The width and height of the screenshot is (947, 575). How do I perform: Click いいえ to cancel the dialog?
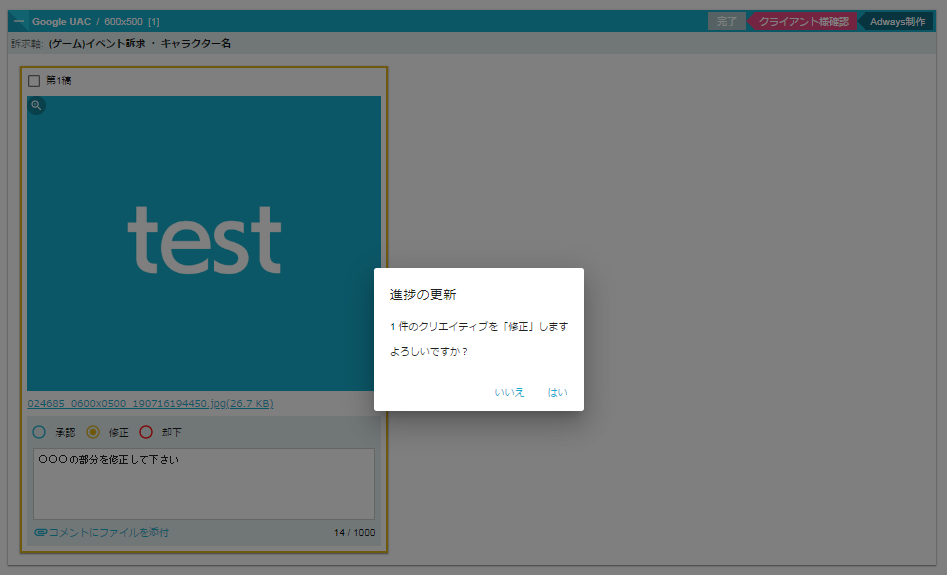pos(509,393)
